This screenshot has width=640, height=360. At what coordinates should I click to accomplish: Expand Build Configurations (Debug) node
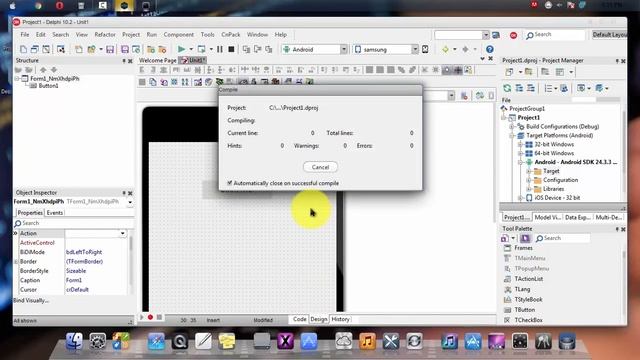click(512, 127)
